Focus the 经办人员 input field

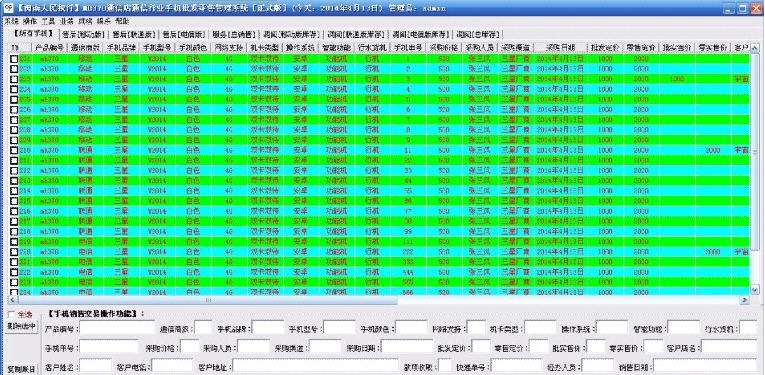(598, 366)
